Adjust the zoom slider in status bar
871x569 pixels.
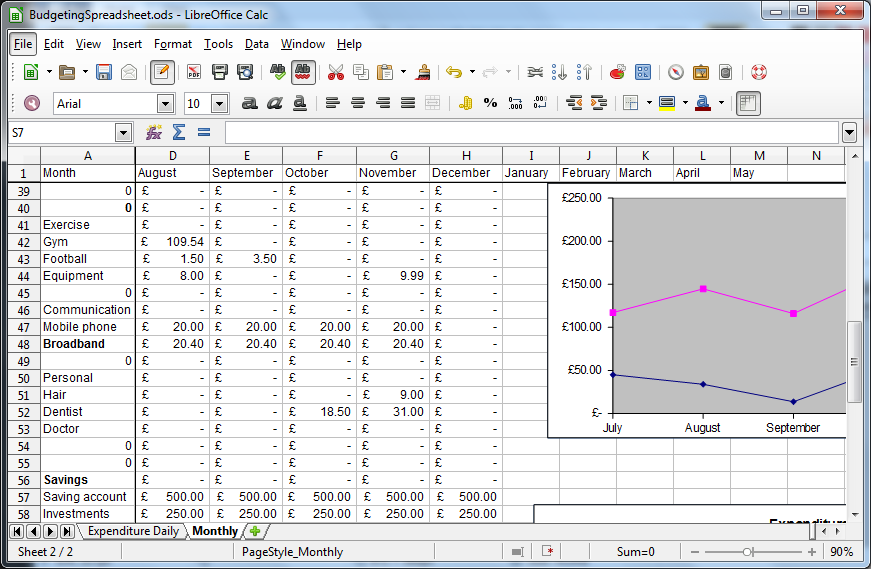tap(748, 552)
